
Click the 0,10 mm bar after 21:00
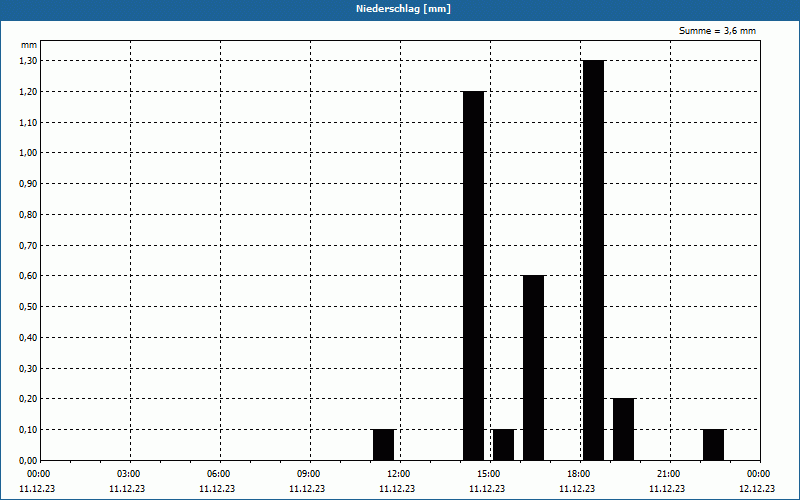click(713, 445)
